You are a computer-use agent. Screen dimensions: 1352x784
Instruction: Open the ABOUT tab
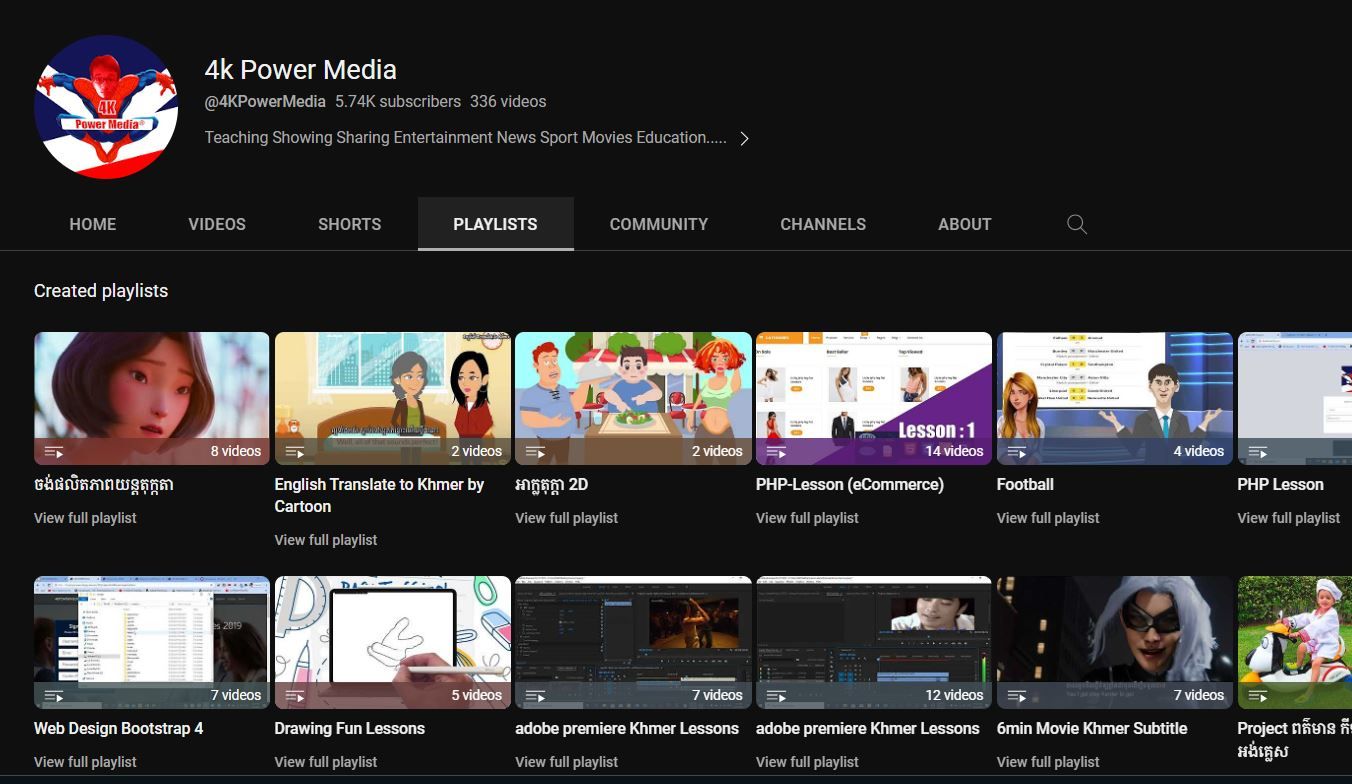click(965, 224)
